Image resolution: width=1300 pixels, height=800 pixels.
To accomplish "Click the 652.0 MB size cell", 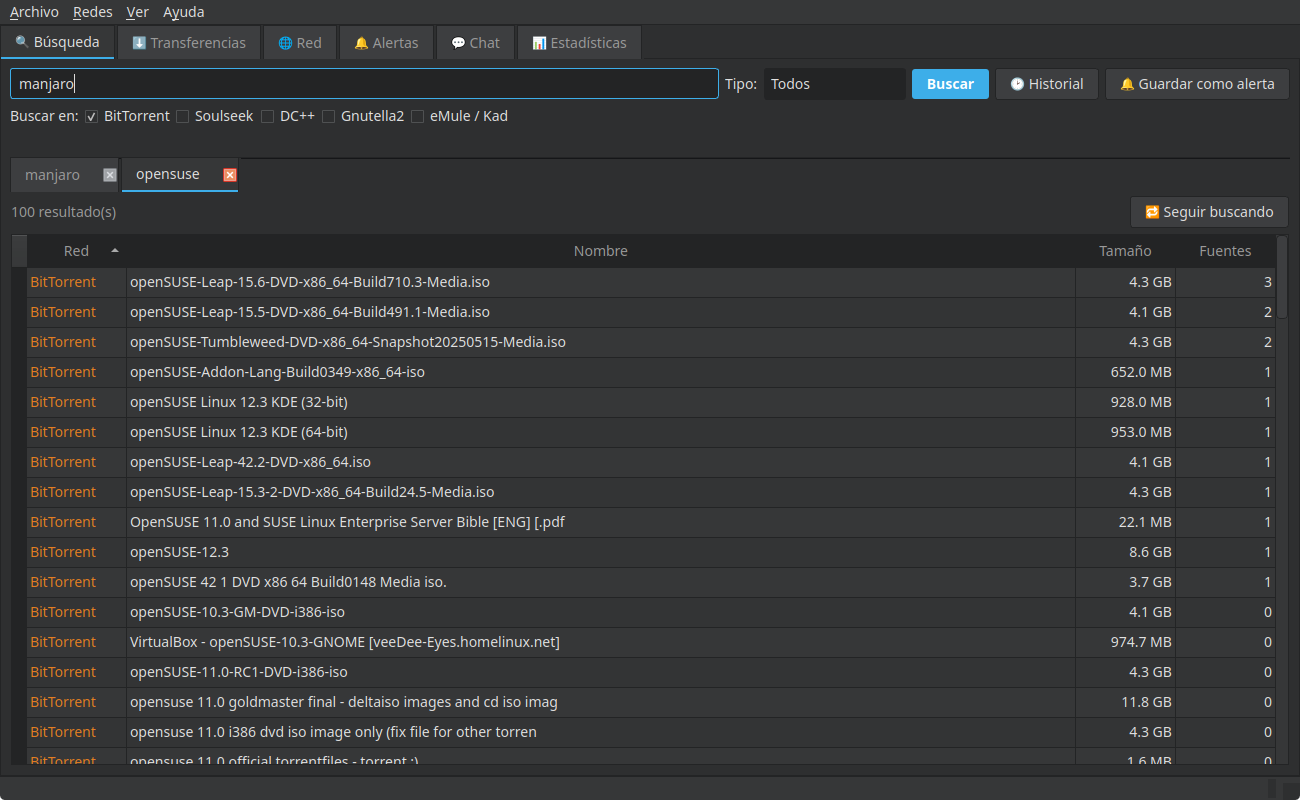I will click(x=1125, y=372).
